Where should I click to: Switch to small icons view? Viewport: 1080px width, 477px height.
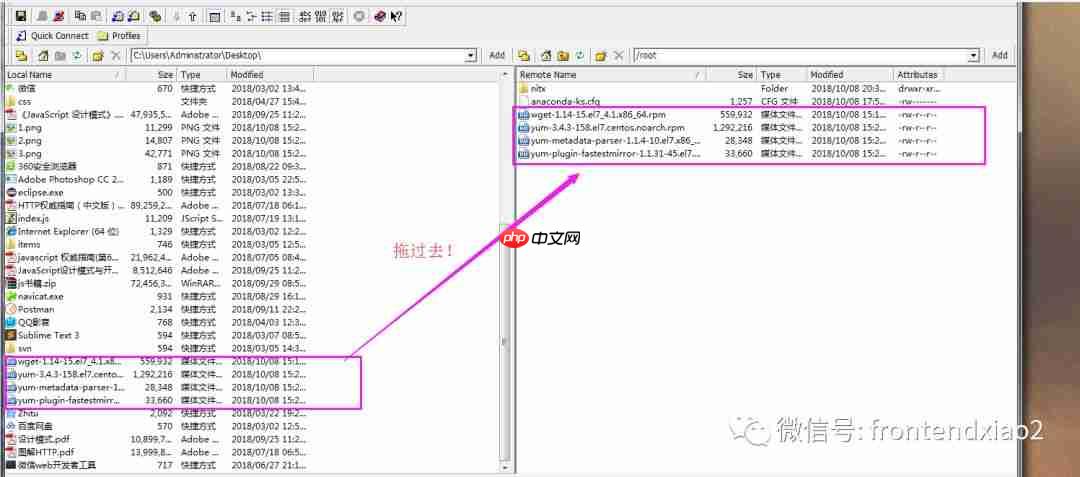(252, 16)
